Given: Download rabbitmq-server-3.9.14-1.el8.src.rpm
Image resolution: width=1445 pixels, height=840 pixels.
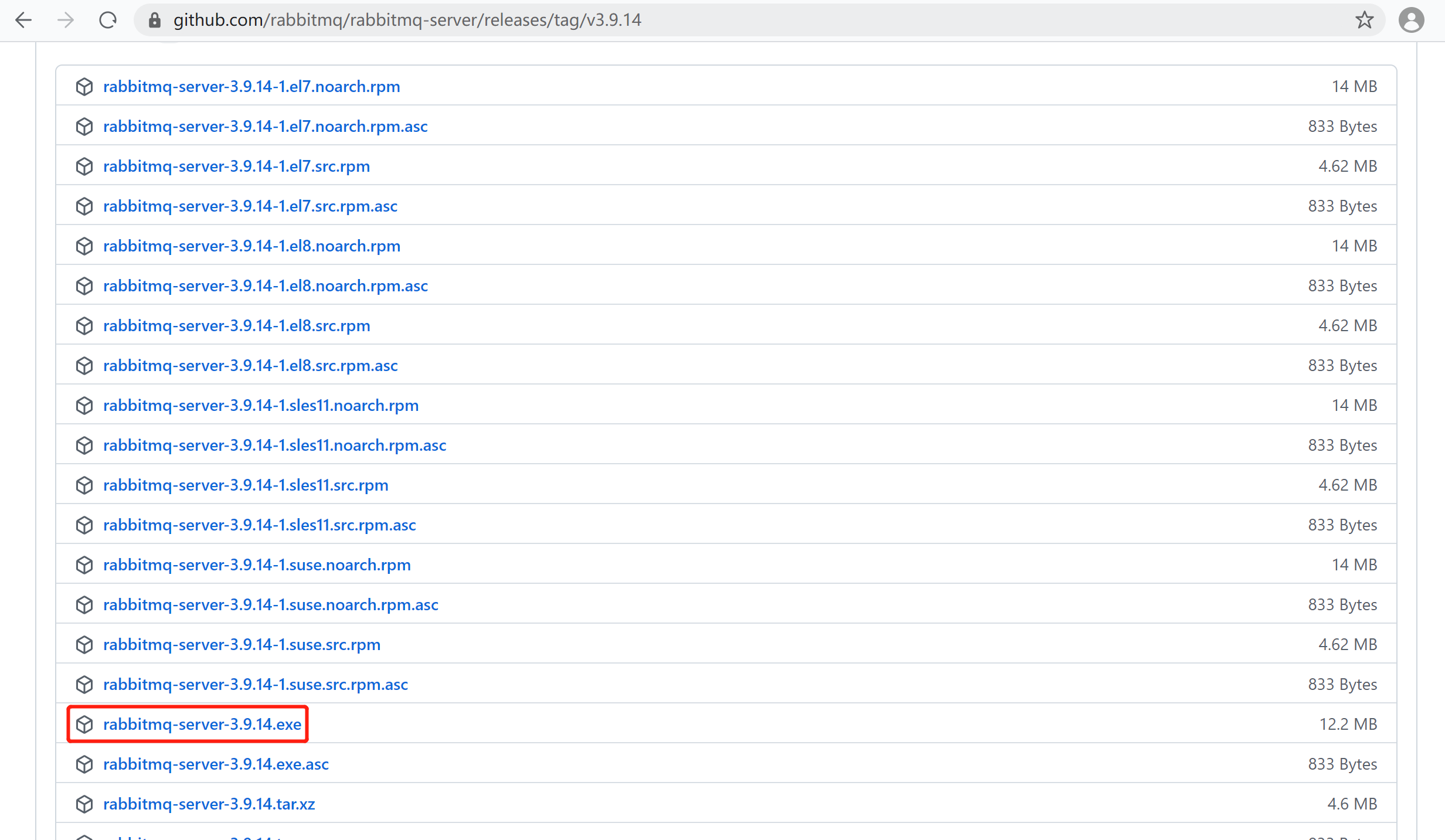Looking at the screenshot, I should (237, 326).
